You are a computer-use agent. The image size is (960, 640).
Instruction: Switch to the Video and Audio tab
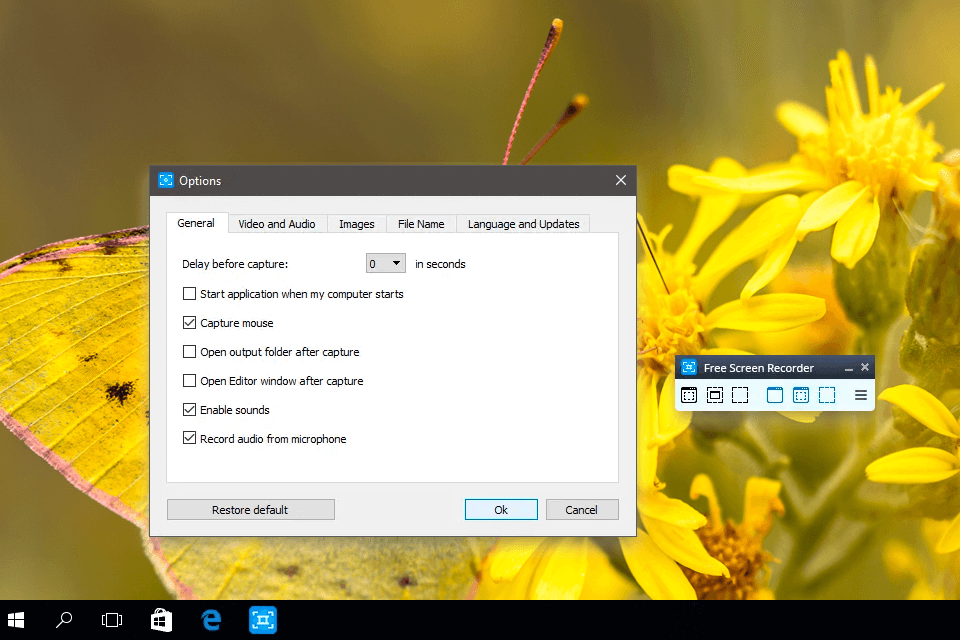277,224
